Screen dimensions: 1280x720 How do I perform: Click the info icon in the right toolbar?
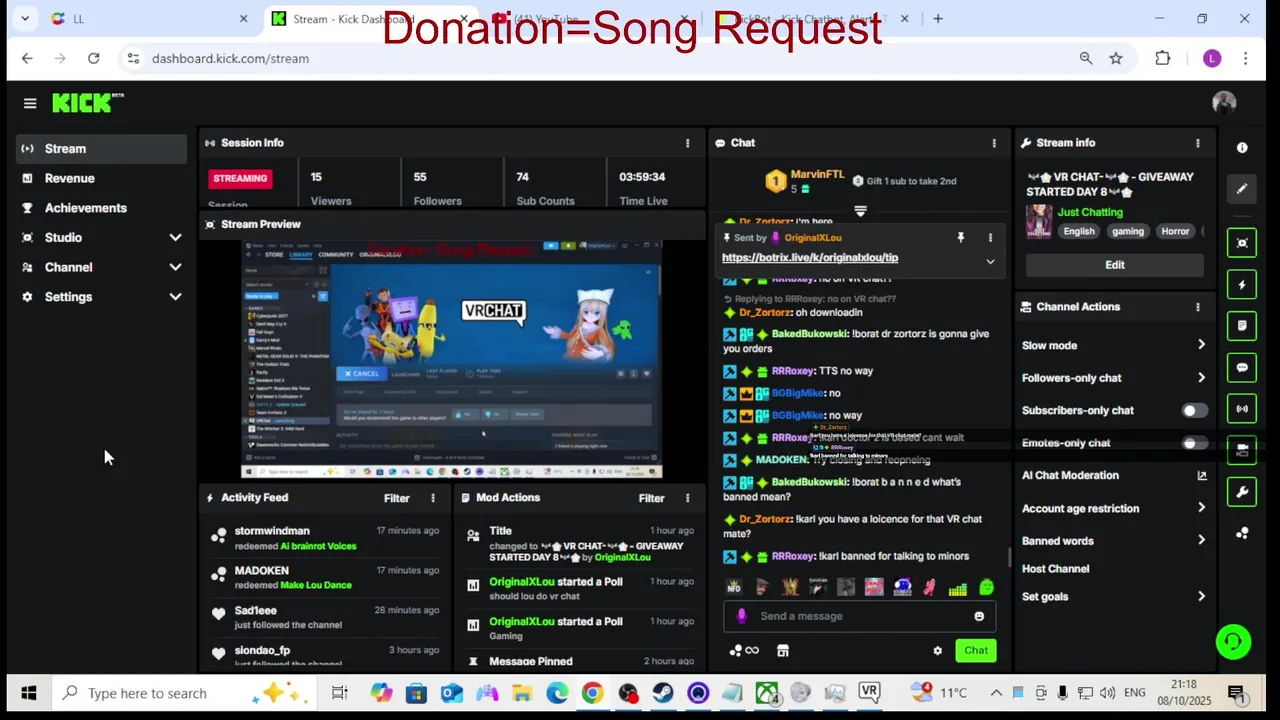pos(1242,147)
